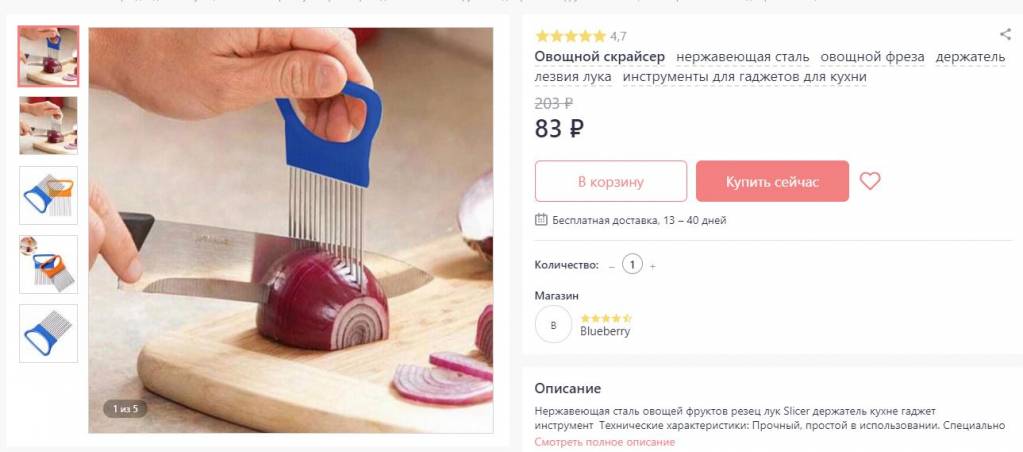Decrease quantity with minus button
This screenshot has height=452, width=1023.
coord(611,265)
